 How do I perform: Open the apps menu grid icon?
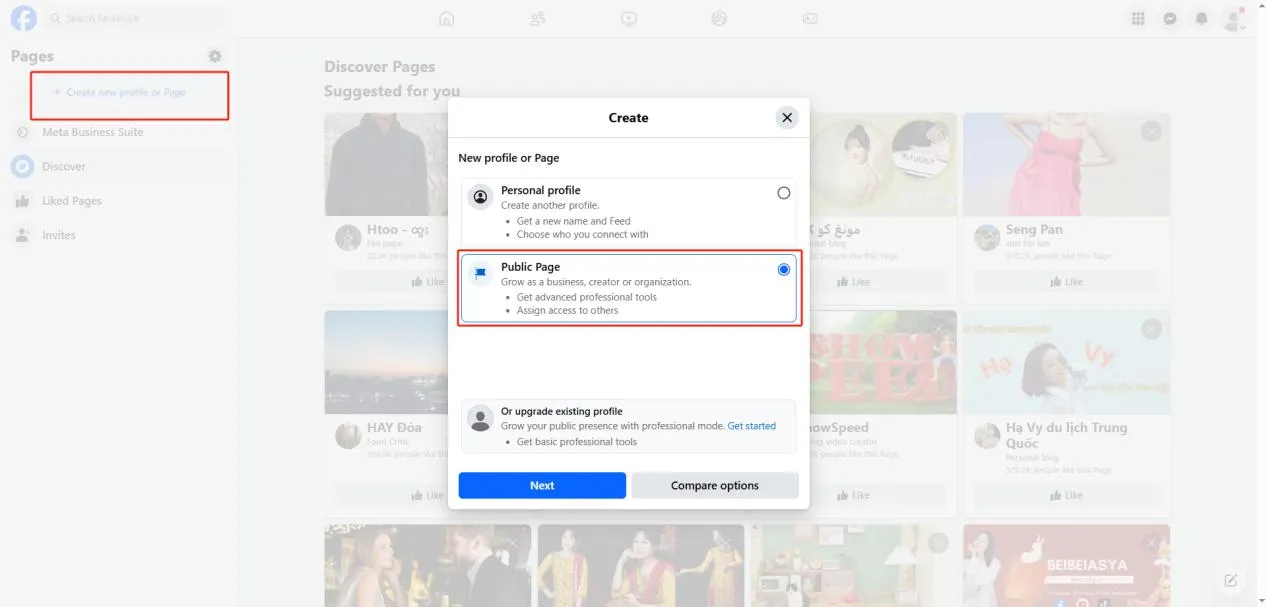(1138, 18)
